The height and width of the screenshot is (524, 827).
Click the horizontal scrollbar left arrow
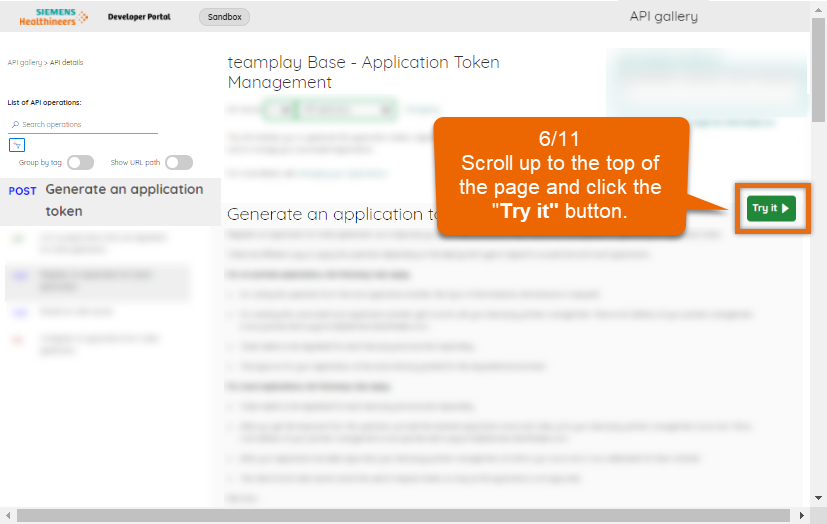coord(7,516)
